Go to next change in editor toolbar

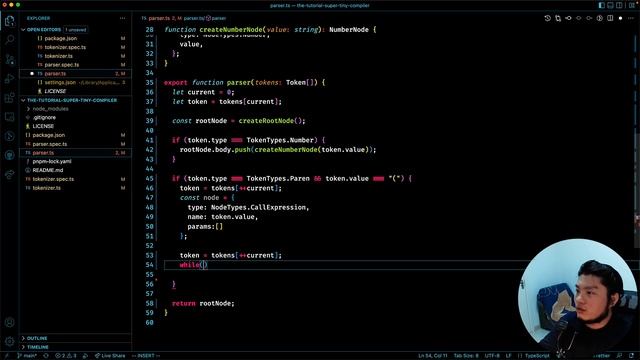click(589, 18)
